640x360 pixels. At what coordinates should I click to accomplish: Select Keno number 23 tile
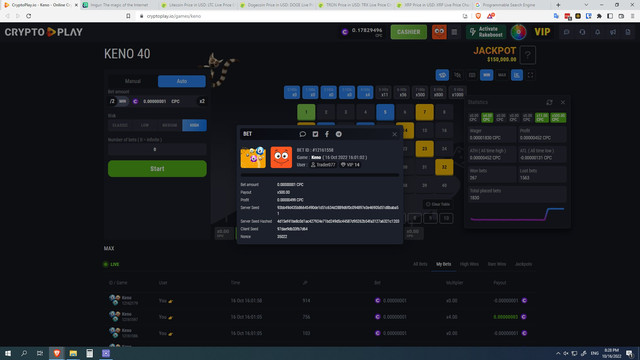[424, 149]
